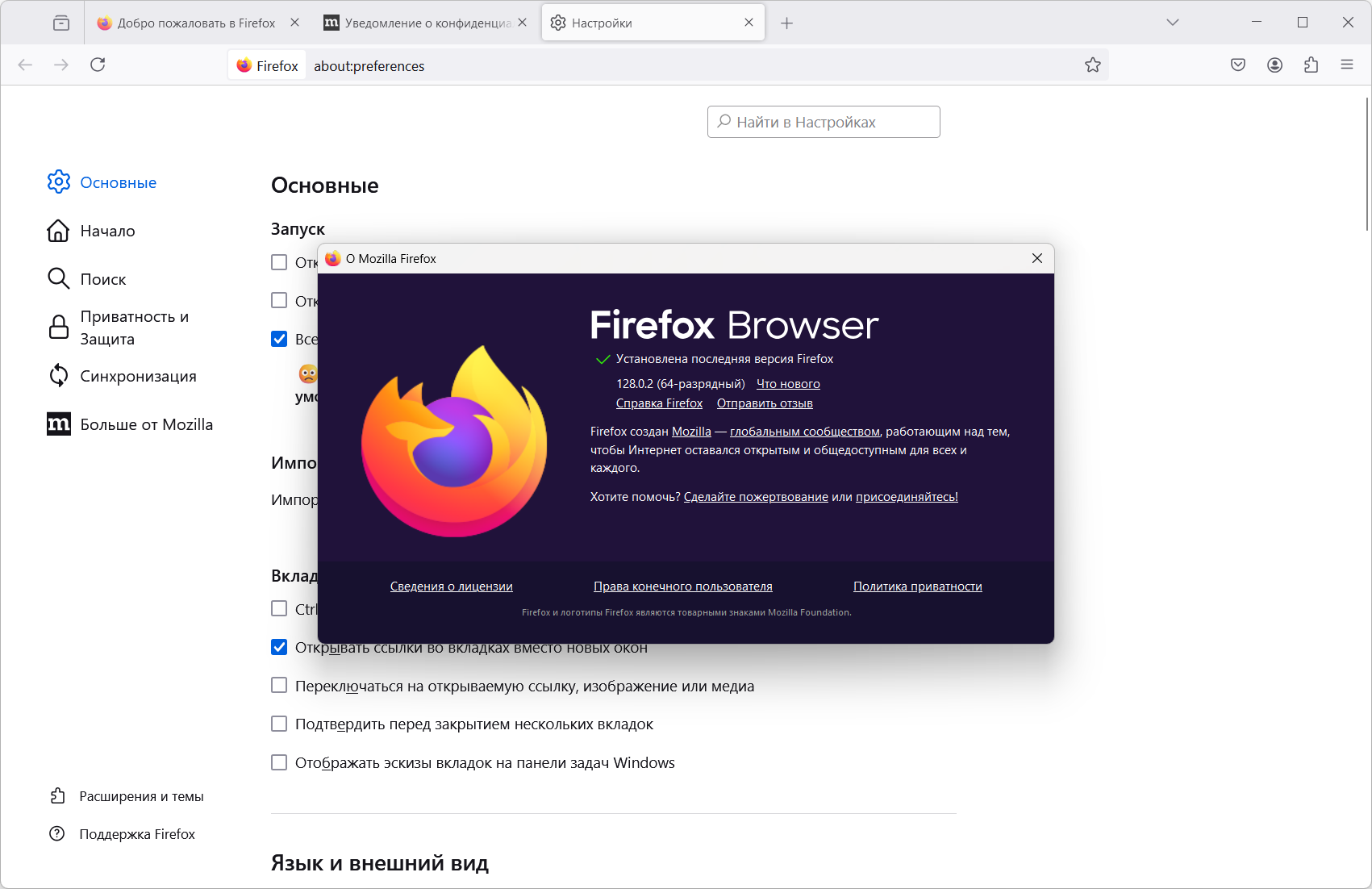Open the Firefox account icon

[x=1274, y=65]
